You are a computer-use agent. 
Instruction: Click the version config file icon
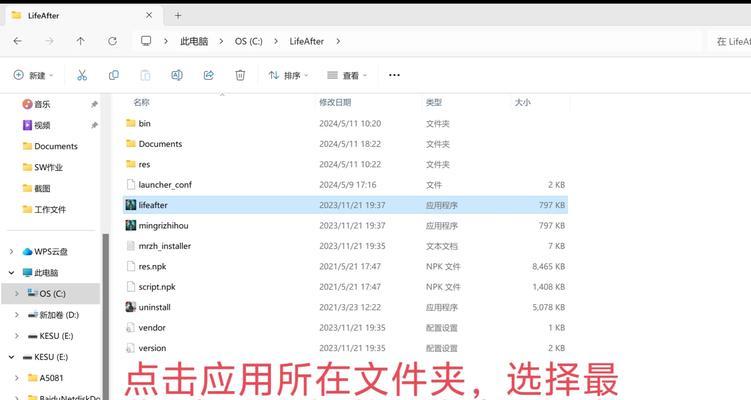pyautogui.click(x=130, y=348)
